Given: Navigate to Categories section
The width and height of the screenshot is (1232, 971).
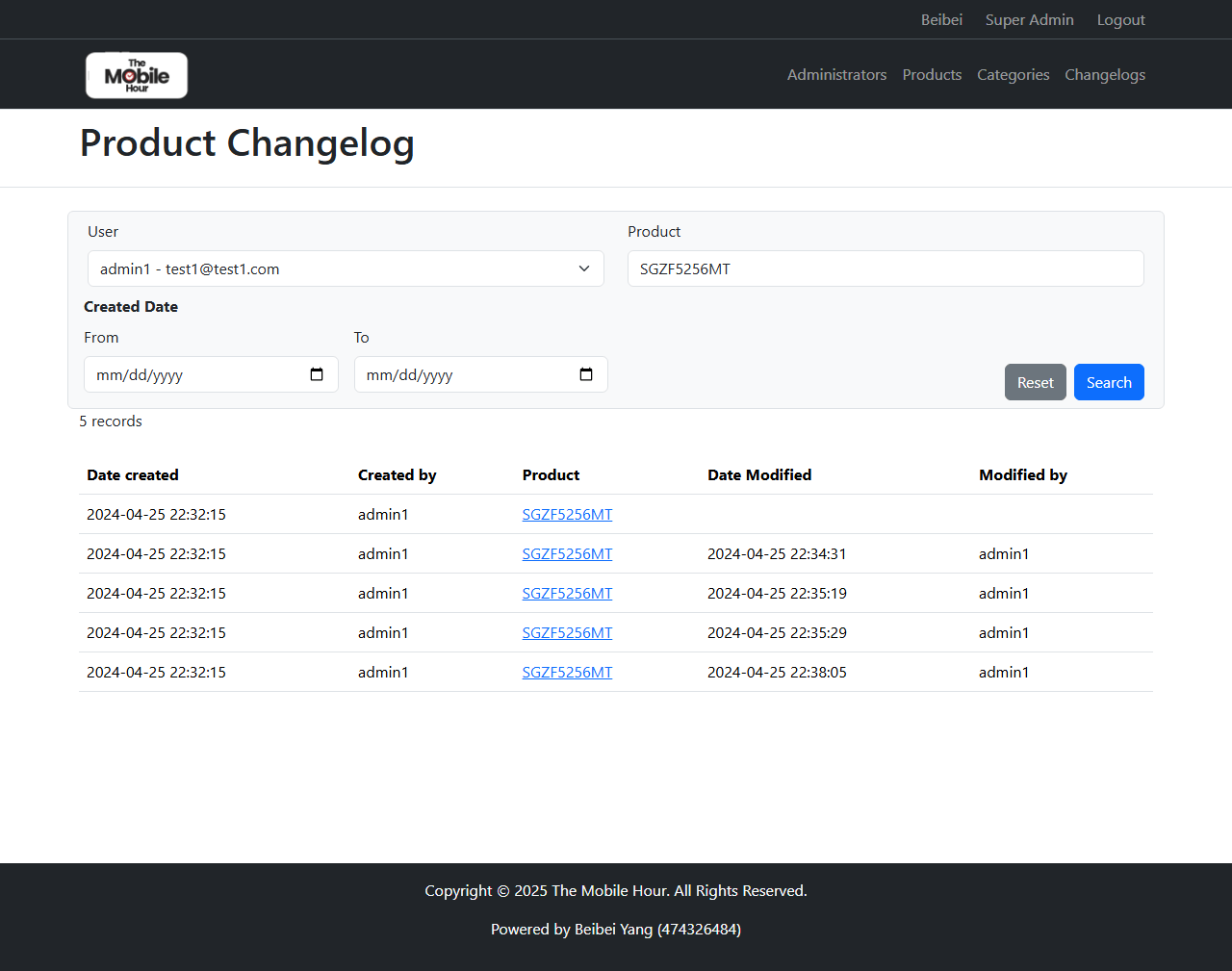Looking at the screenshot, I should click(1013, 75).
